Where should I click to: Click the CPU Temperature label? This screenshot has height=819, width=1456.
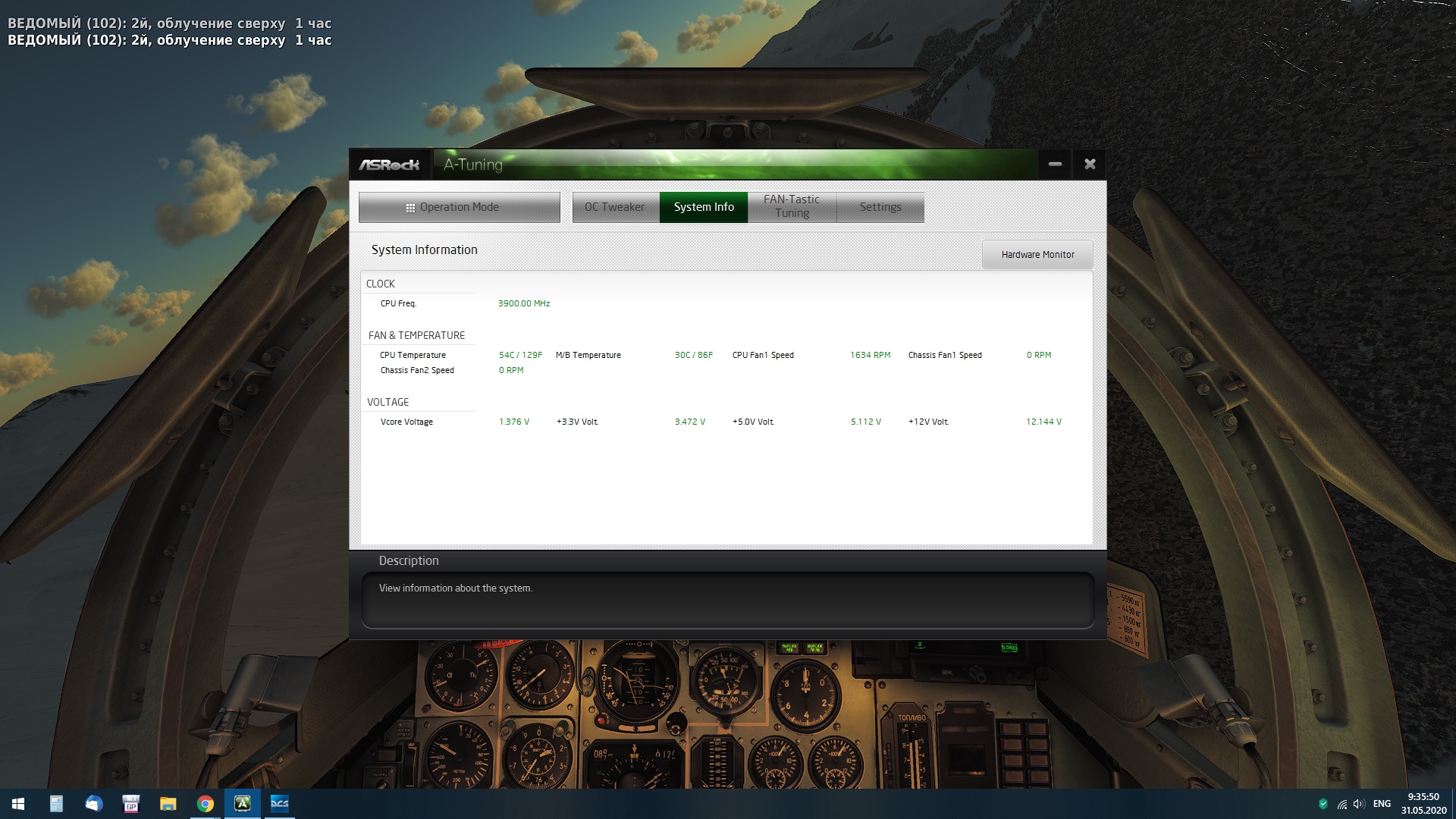coord(413,355)
